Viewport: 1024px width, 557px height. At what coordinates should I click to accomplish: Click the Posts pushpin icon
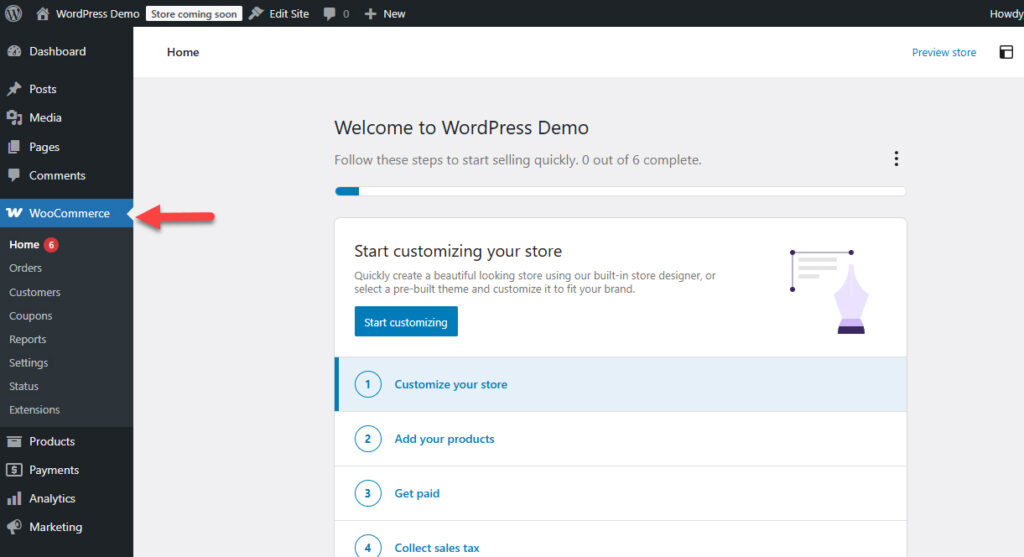click(x=14, y=89)
